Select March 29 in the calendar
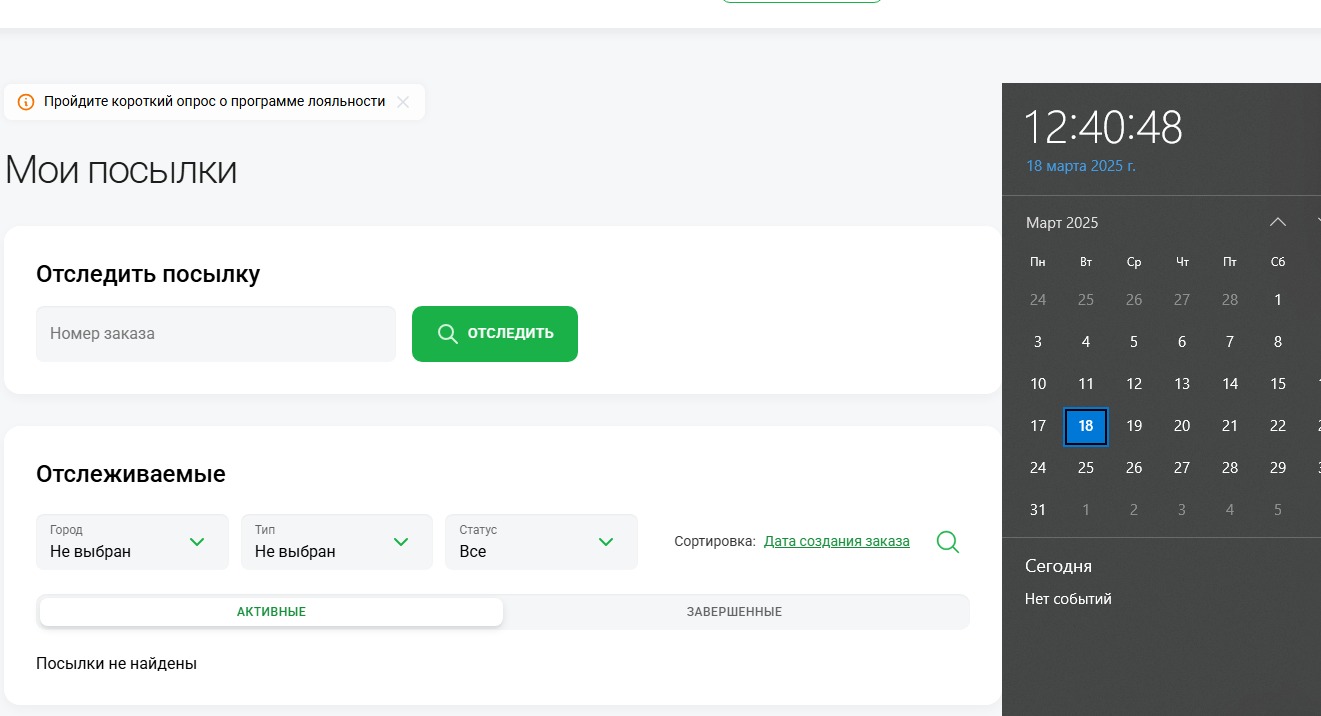This screenshot has width=1321, height=716. (x=1278, y=468)
